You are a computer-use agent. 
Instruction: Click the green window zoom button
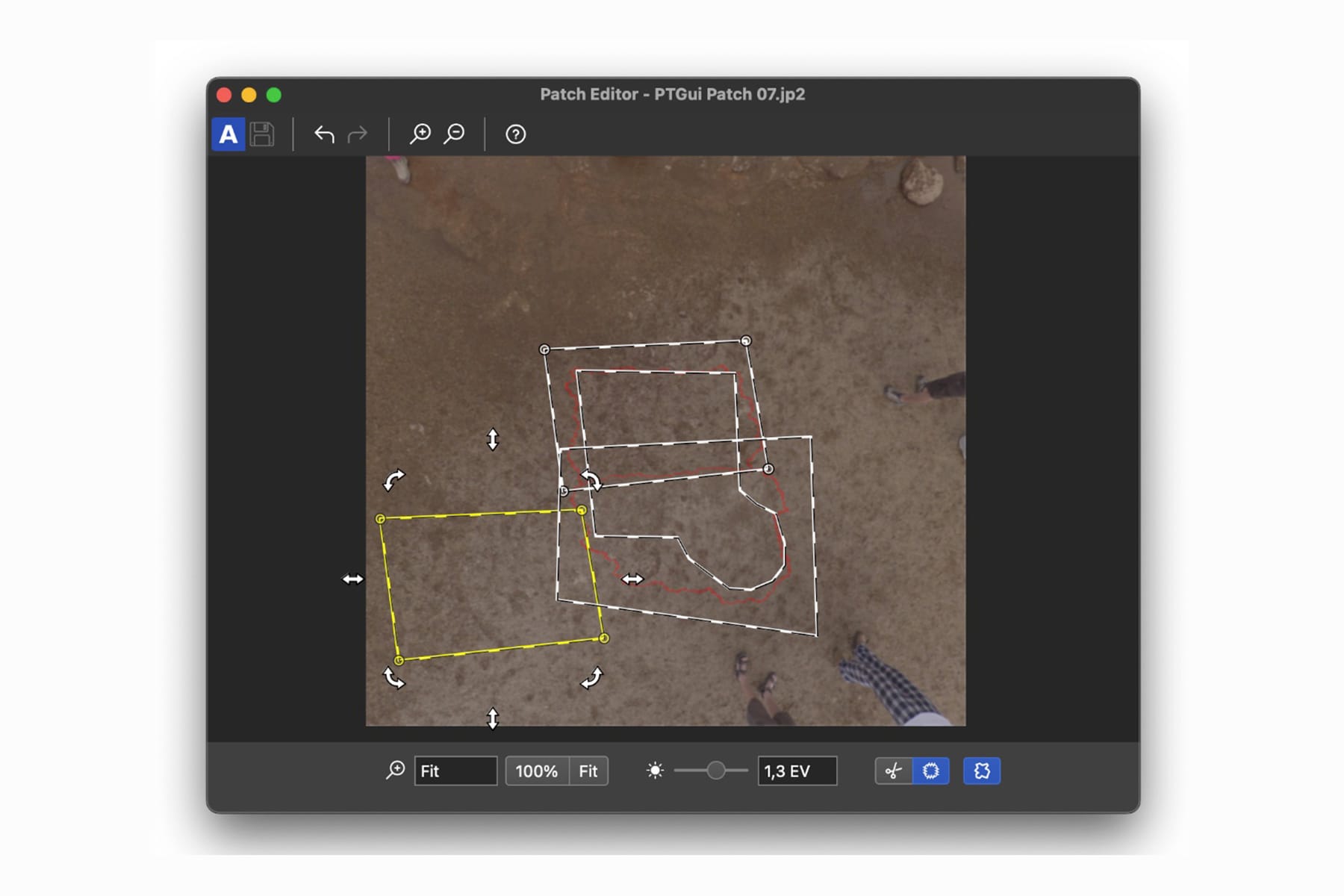pyautogui.click(x=274, y=95)
